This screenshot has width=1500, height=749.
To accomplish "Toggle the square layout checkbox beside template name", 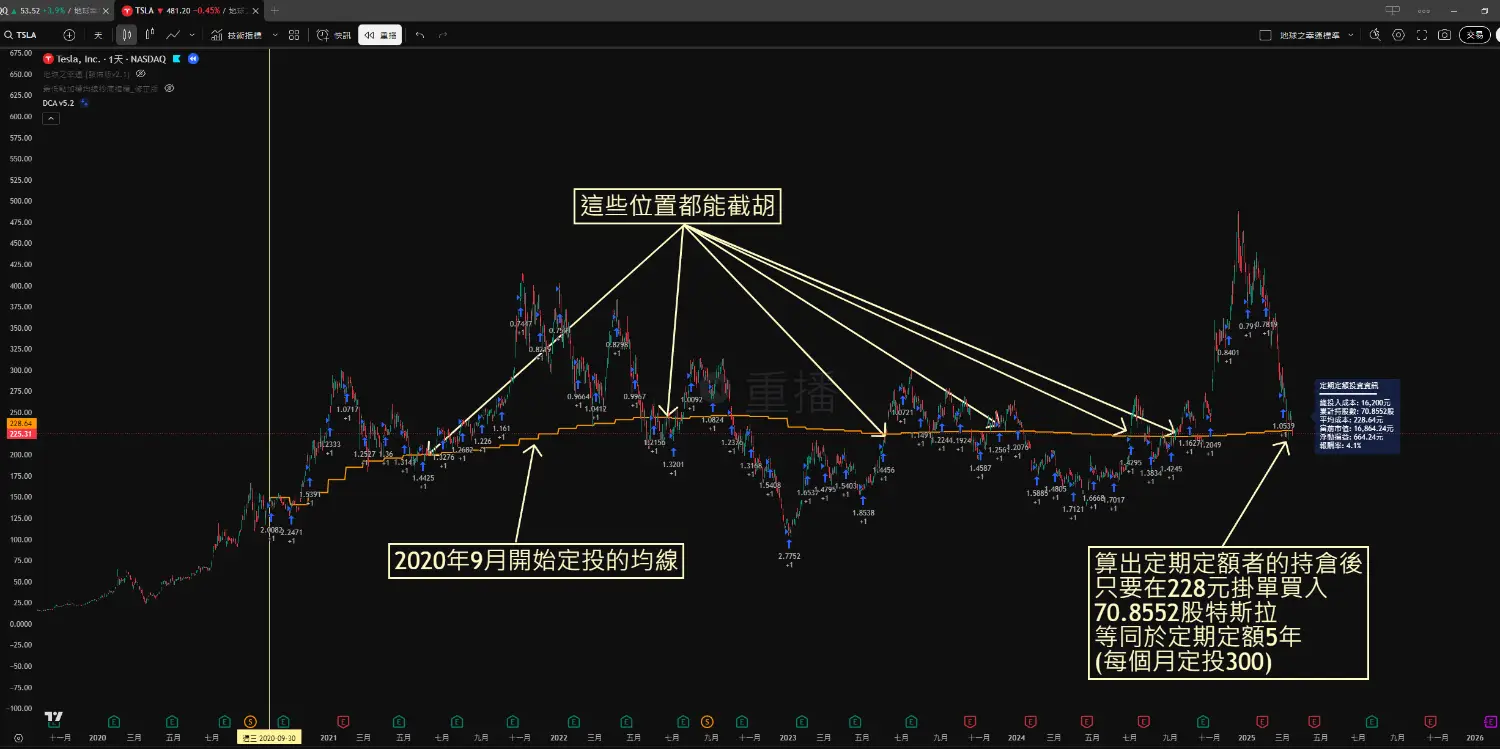I will [x=1265, y=35].
